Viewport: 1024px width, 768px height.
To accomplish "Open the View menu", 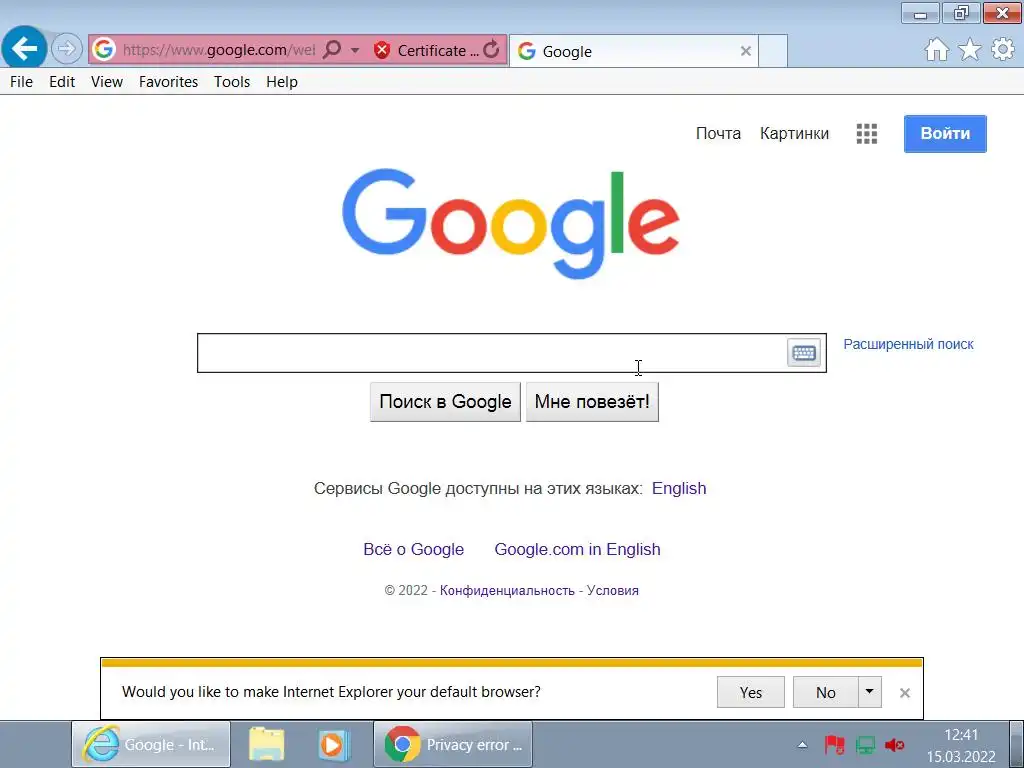I will pos(106,82).
